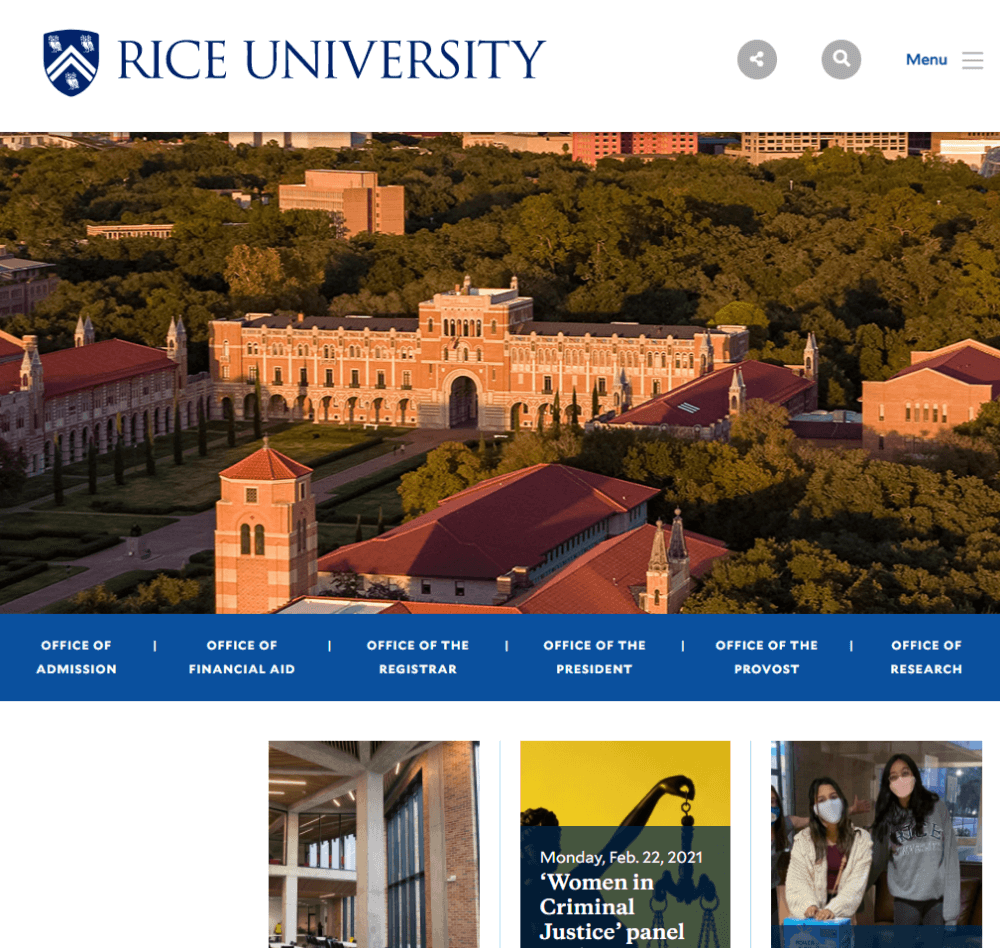The width and height of the screenshot is (1000, 948).
Task: Open the hamburger menu icon
Action: (x=973, y=60)
